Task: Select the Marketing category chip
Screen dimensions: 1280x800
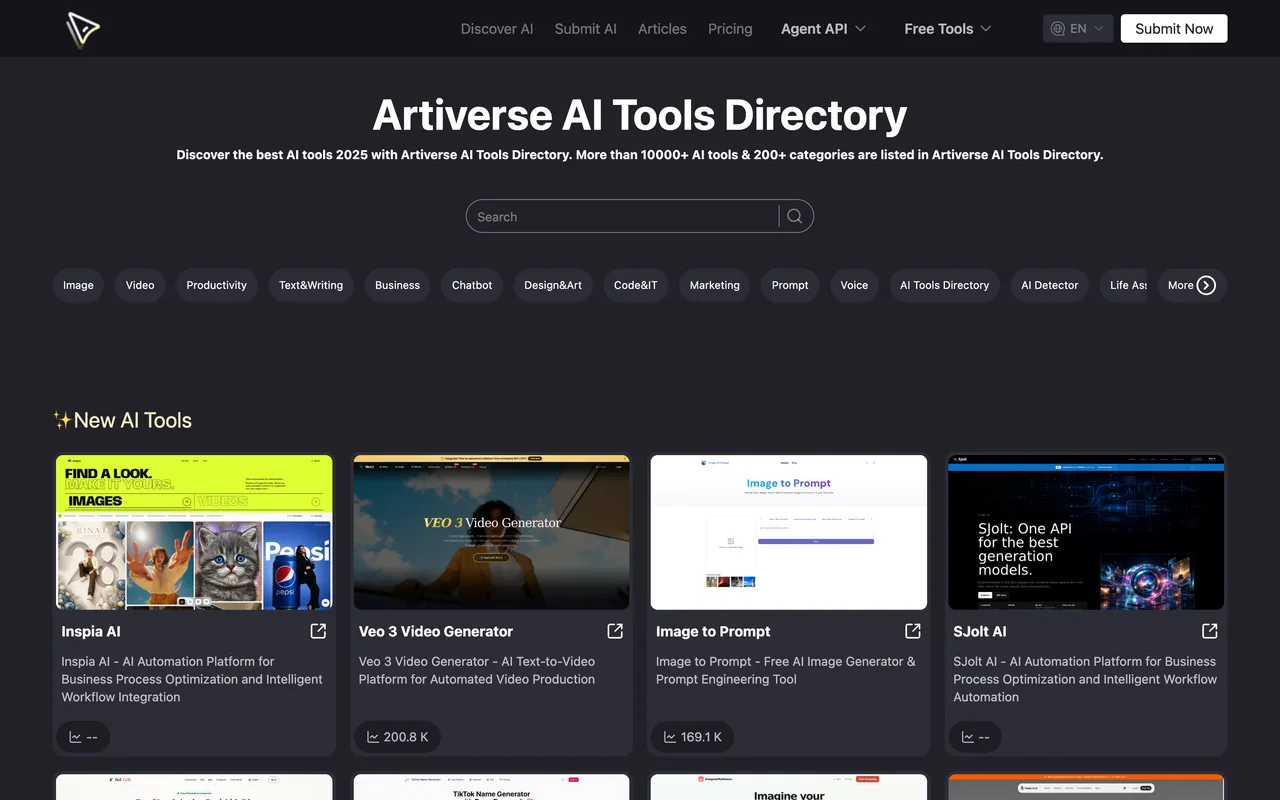Action: click(x=715, y=285)
